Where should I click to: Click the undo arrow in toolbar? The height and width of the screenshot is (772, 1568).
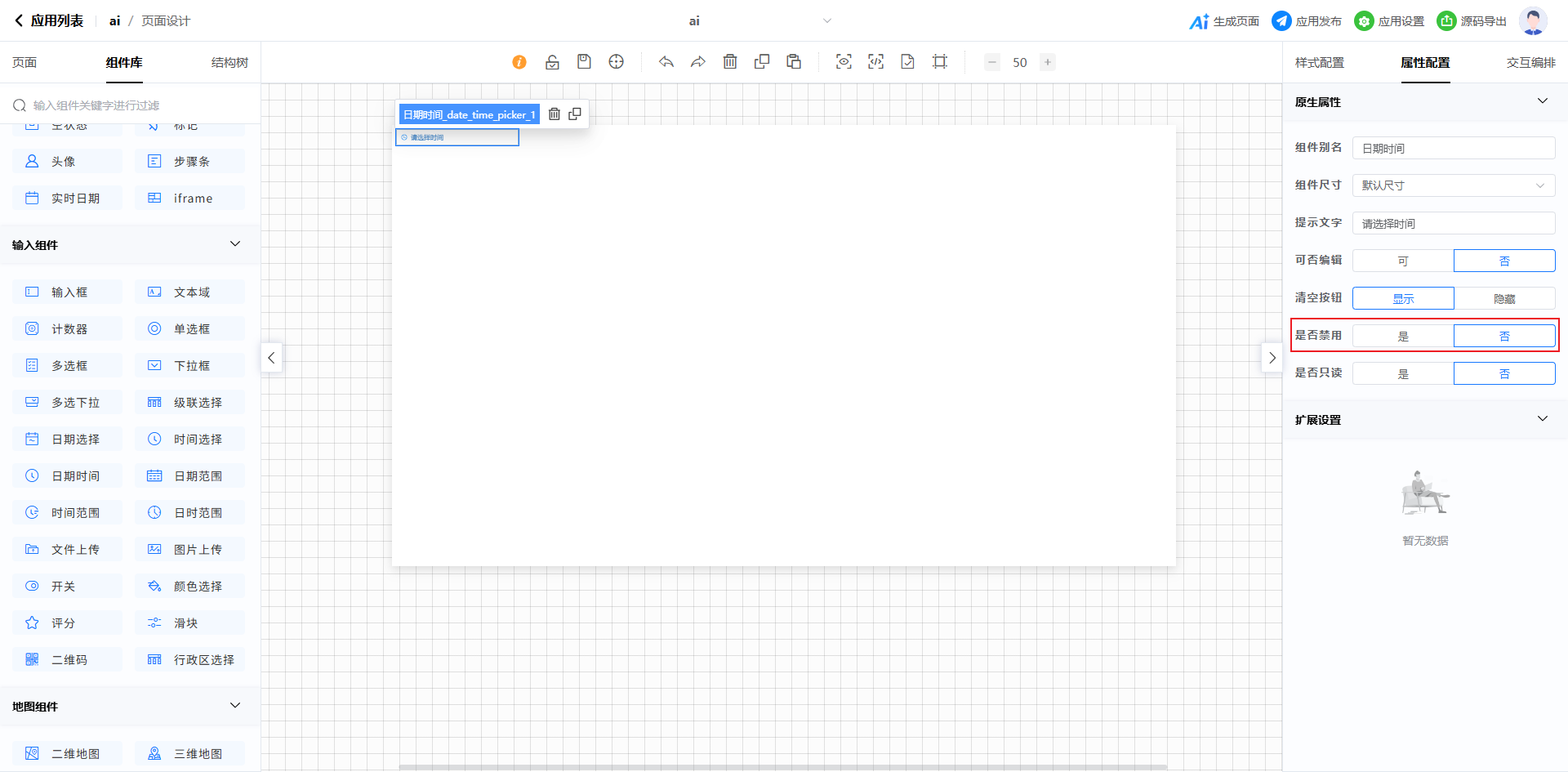coord(666,62)
